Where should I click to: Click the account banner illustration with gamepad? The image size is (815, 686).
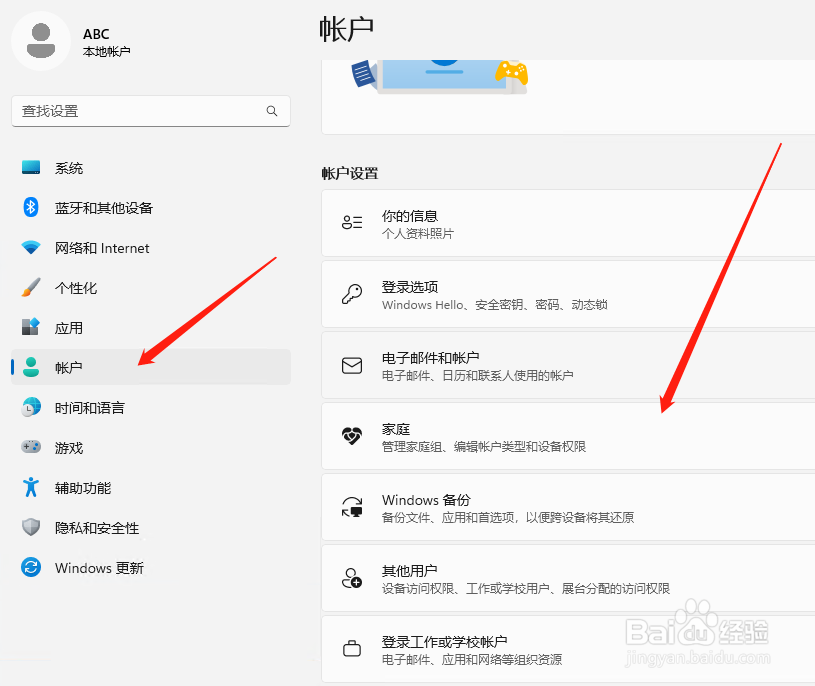click(x=440, y=77)
